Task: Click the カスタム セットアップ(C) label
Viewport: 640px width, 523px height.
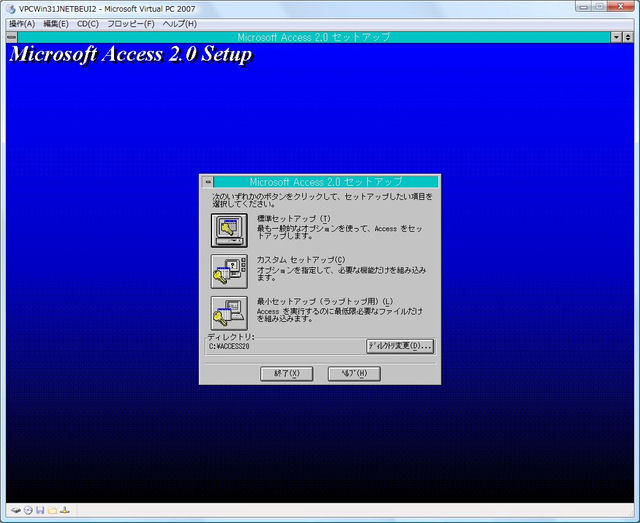Action: 301,260
